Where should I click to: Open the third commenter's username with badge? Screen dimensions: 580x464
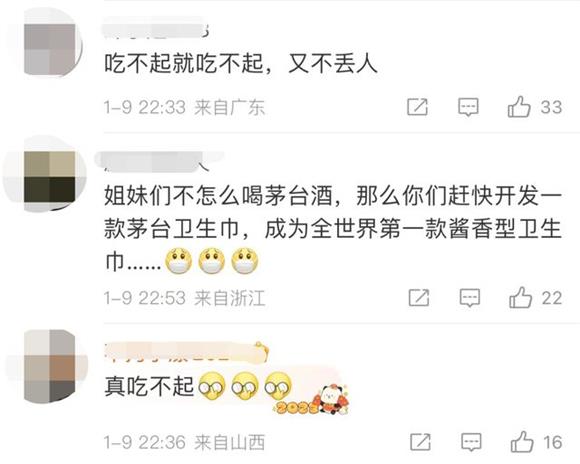tap(187, 352)
